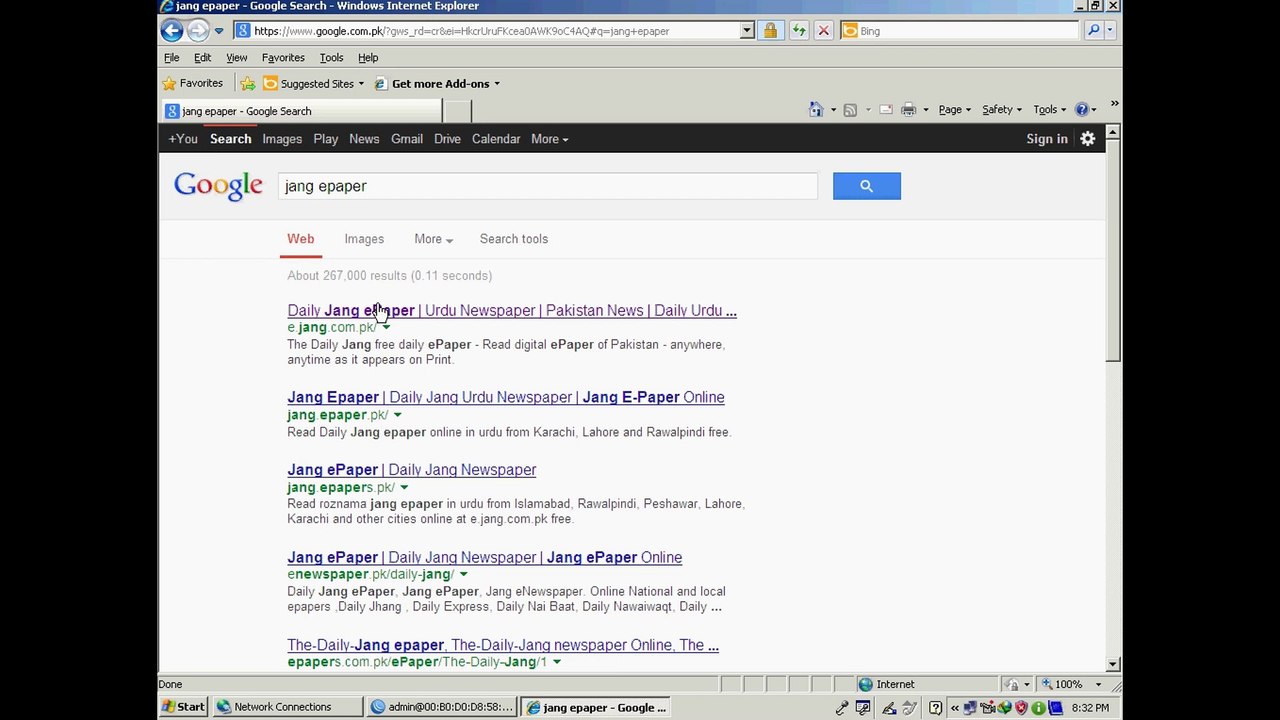Click the Sign in button
The image size is (1280, 720).
(x=1046, y=139)
